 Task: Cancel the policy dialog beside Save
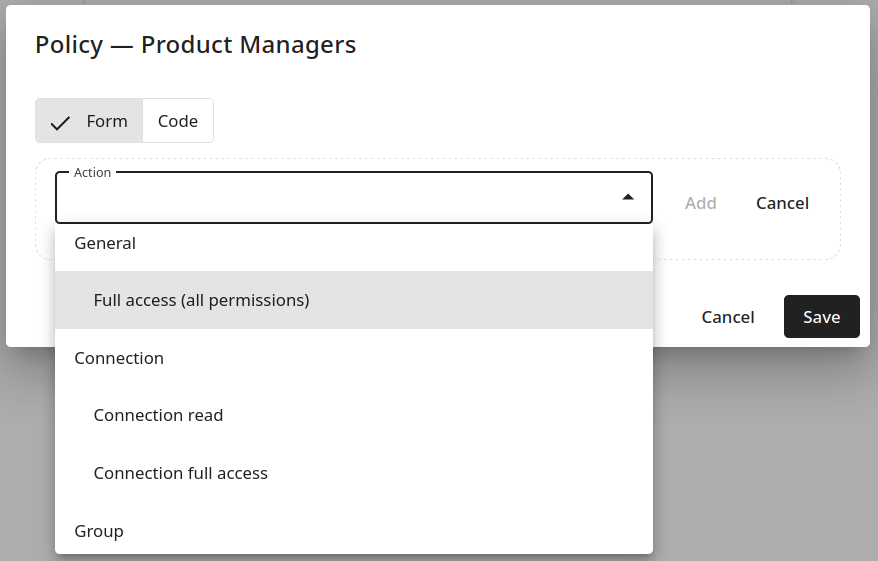coord(728,317)
